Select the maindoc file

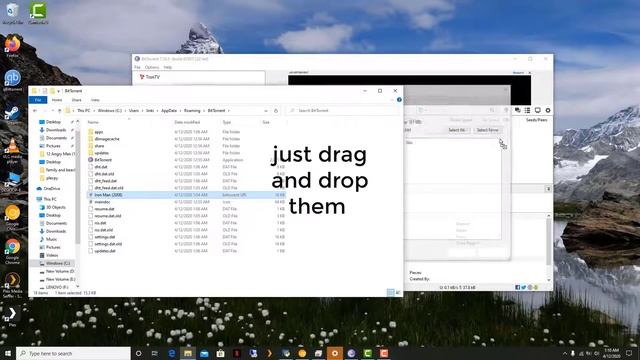102,202
